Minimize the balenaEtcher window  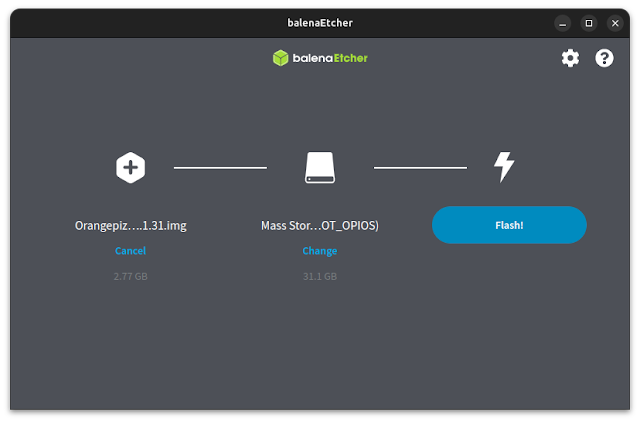(x=562, y=23)
